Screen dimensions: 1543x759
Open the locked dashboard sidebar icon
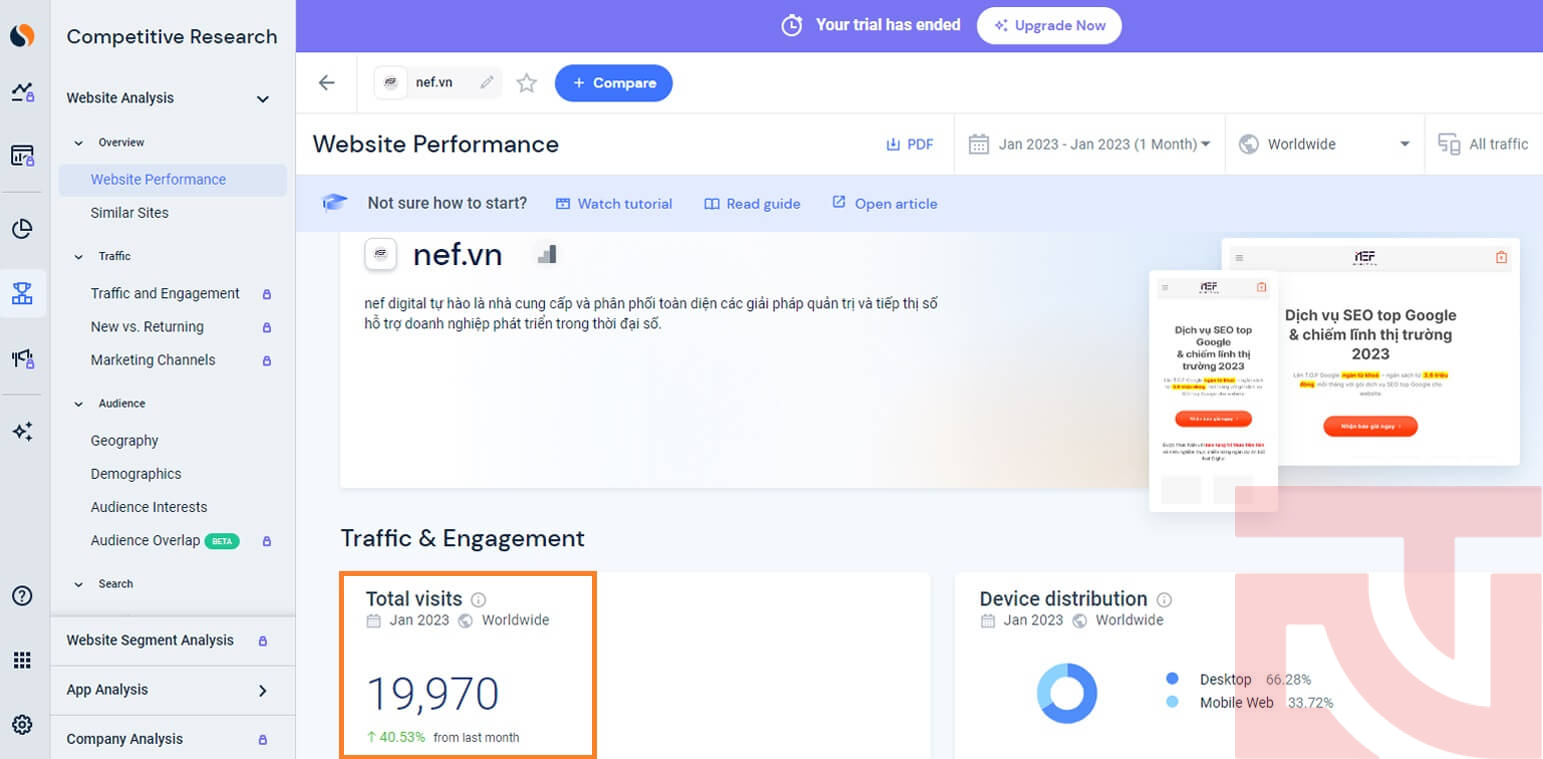pyautogui.click(x=22, y=155)
